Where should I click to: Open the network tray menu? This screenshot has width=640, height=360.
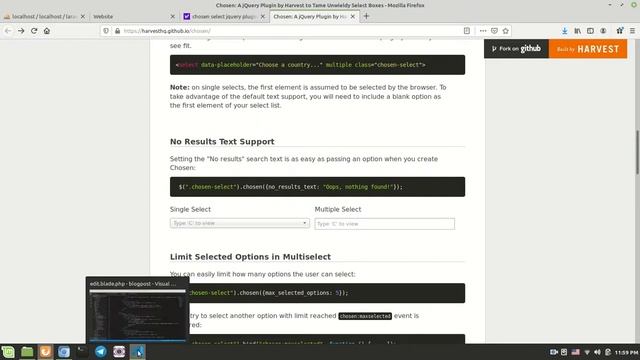click(x=587, y=352)
